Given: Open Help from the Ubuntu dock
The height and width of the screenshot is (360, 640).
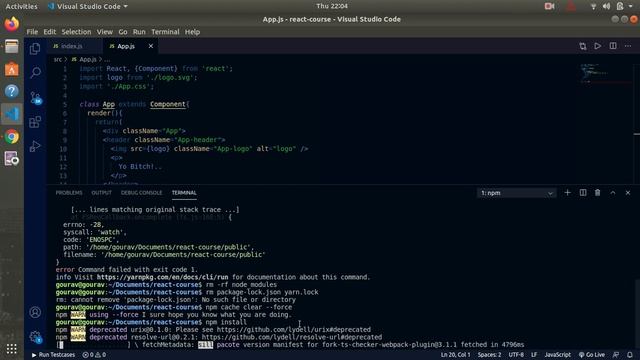Looking at the screenshot, I should [x=11, y=91].
